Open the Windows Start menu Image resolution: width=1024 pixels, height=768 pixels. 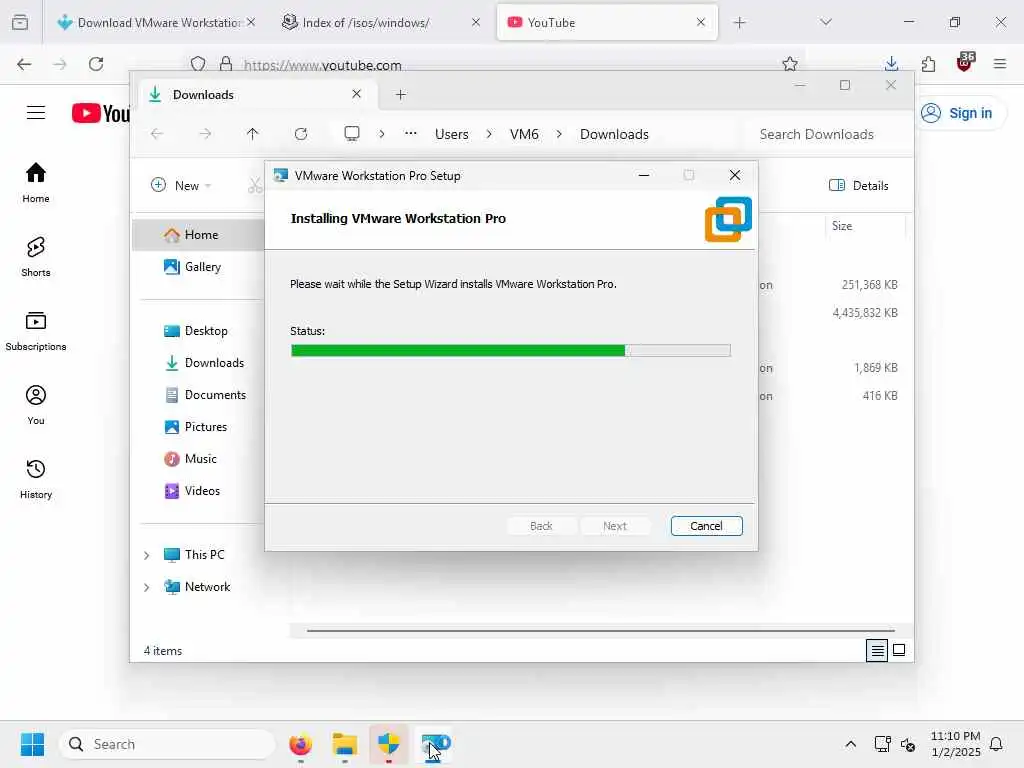click(x=32, y=744)
